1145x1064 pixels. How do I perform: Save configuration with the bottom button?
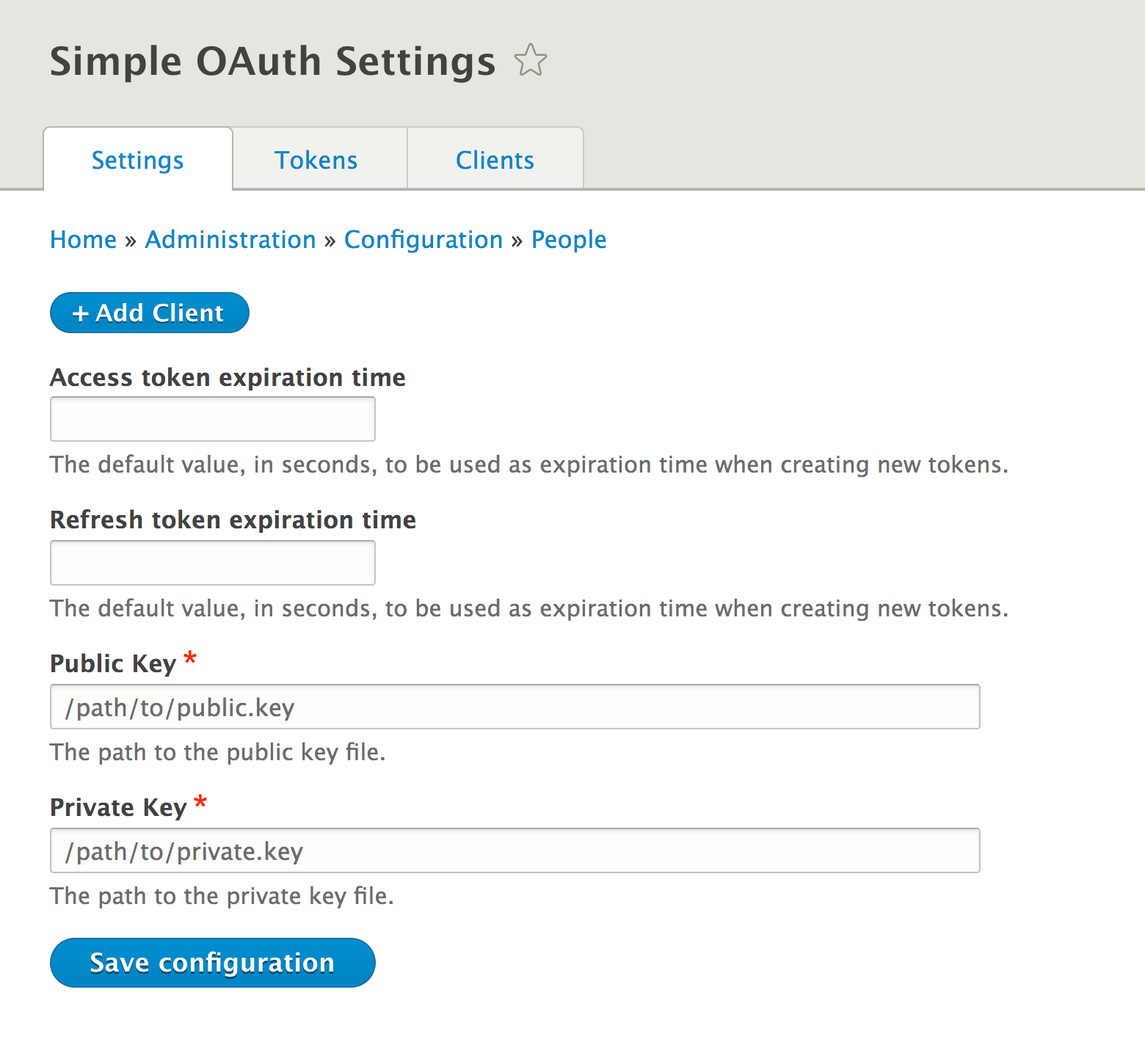[x=212, y=963]
